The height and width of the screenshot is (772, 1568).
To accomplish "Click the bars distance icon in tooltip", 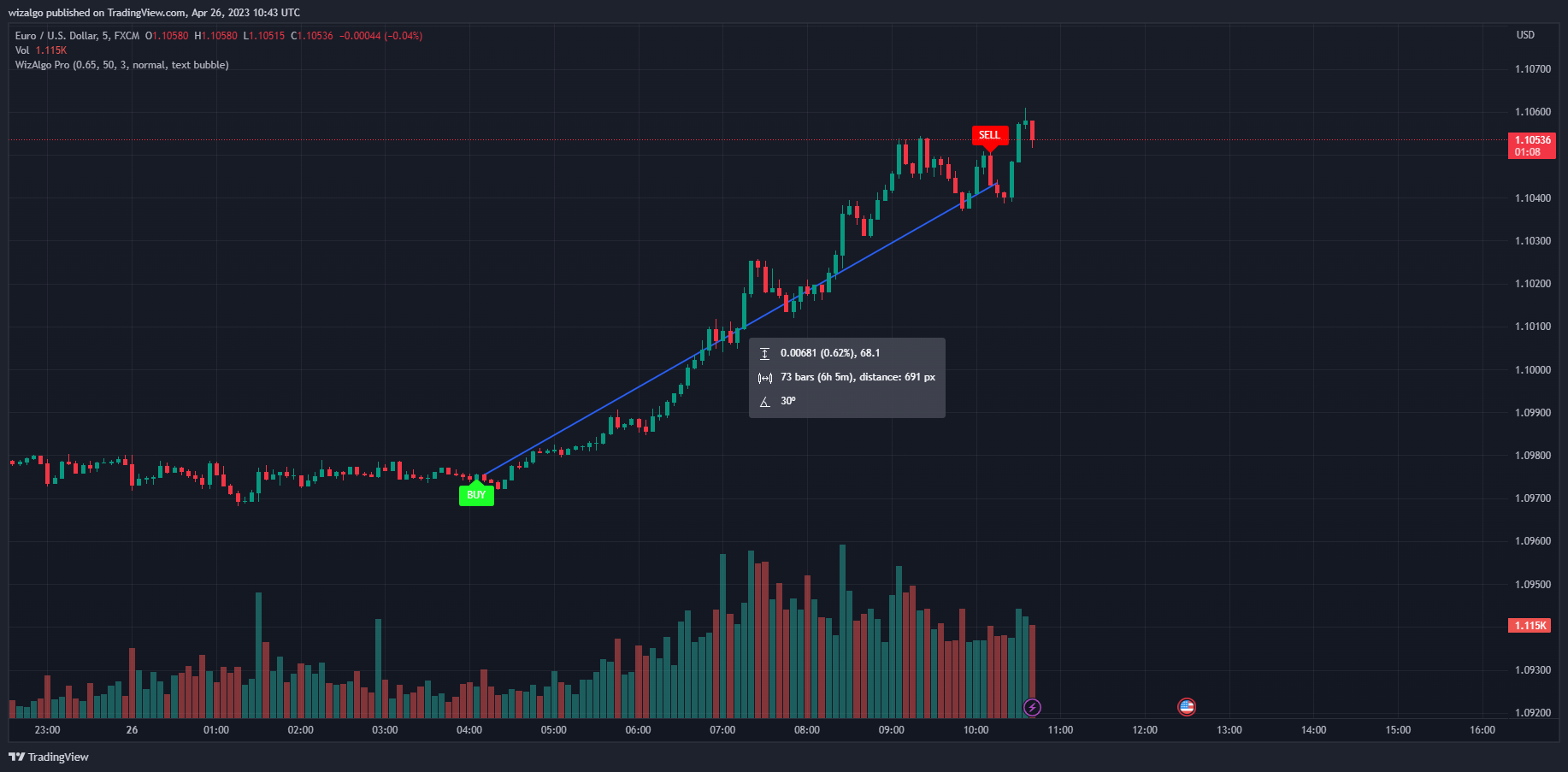I will [764, 378].
